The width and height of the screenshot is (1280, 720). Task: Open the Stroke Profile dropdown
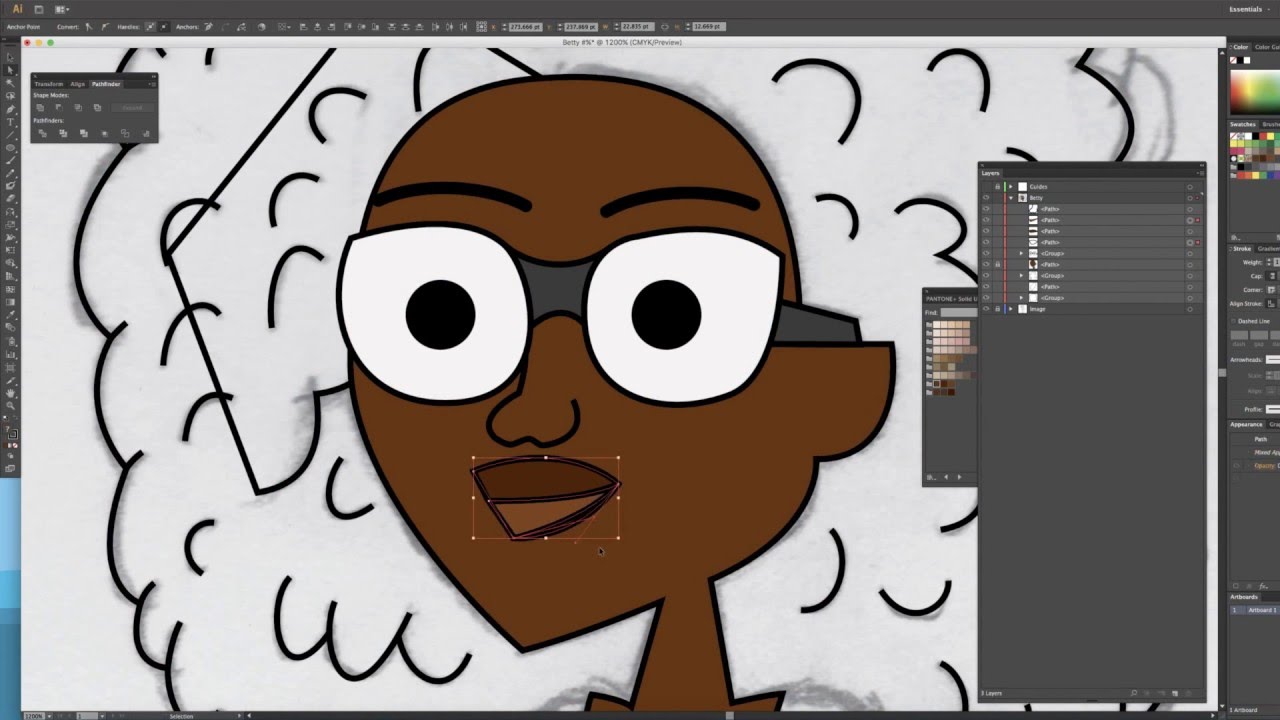[1273, 409]
